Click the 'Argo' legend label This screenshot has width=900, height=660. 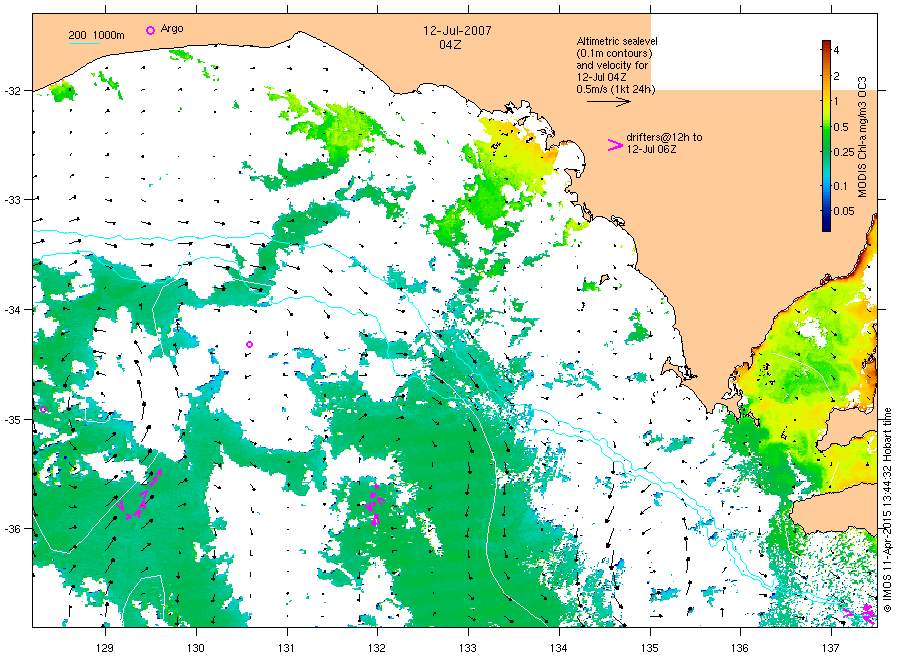pyautogui.click(x=172, y=29)
